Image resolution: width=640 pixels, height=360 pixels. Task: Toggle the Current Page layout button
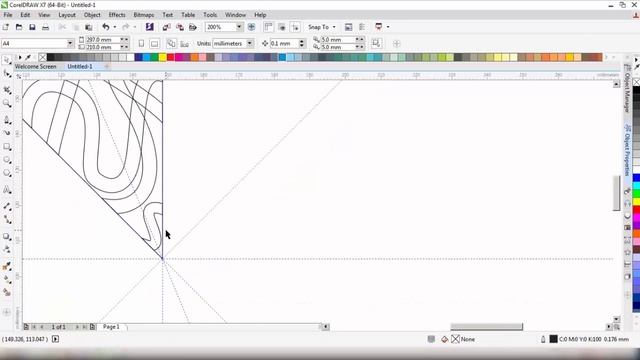pos(184,43)
